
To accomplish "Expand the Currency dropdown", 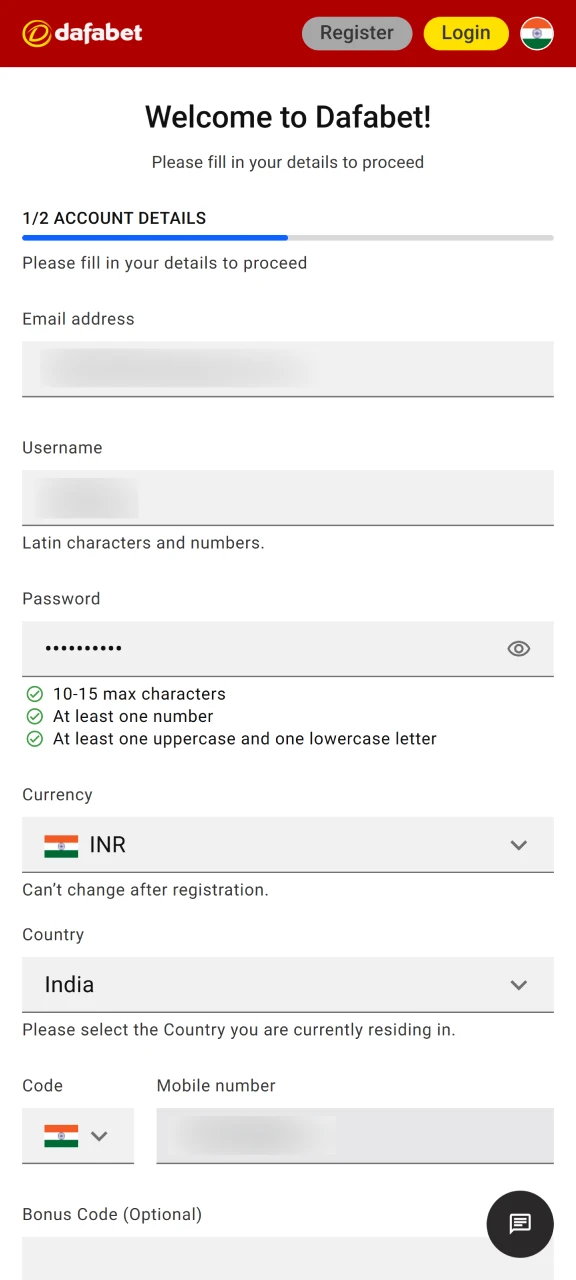I will 519,845.
